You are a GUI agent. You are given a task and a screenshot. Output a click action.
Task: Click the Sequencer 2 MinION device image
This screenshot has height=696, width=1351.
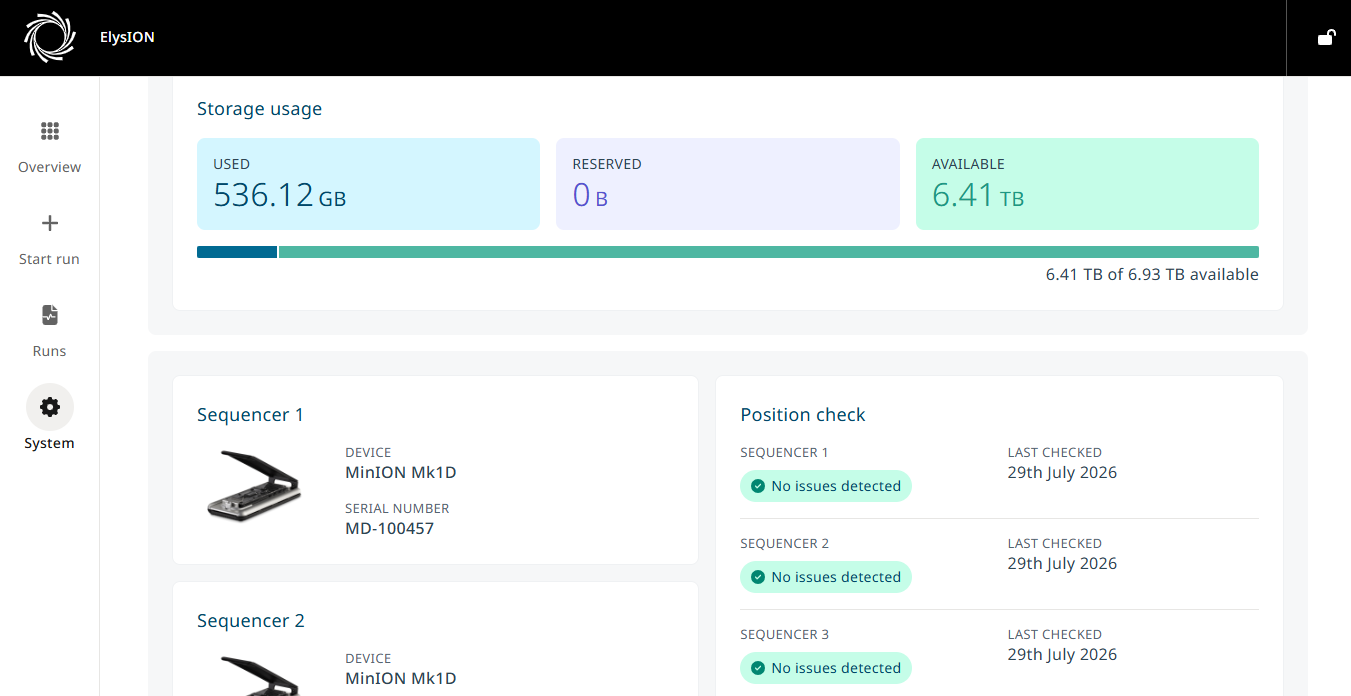(253, 675)
